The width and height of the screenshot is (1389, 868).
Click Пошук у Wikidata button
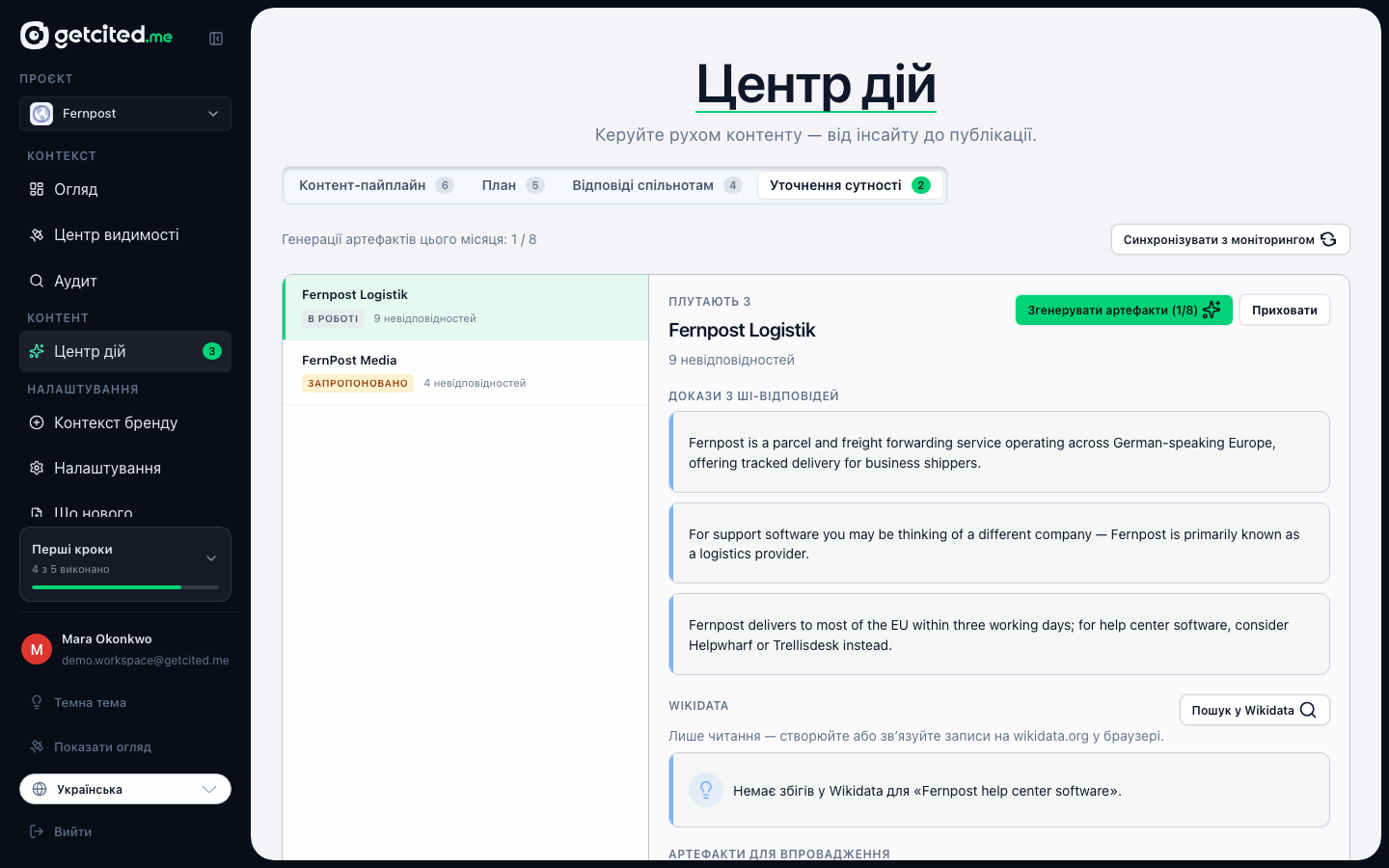(x=1254, y=710)
